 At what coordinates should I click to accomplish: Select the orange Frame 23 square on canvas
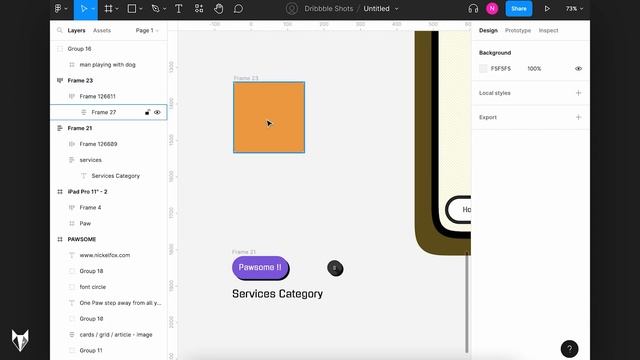(x=269, y=117)
